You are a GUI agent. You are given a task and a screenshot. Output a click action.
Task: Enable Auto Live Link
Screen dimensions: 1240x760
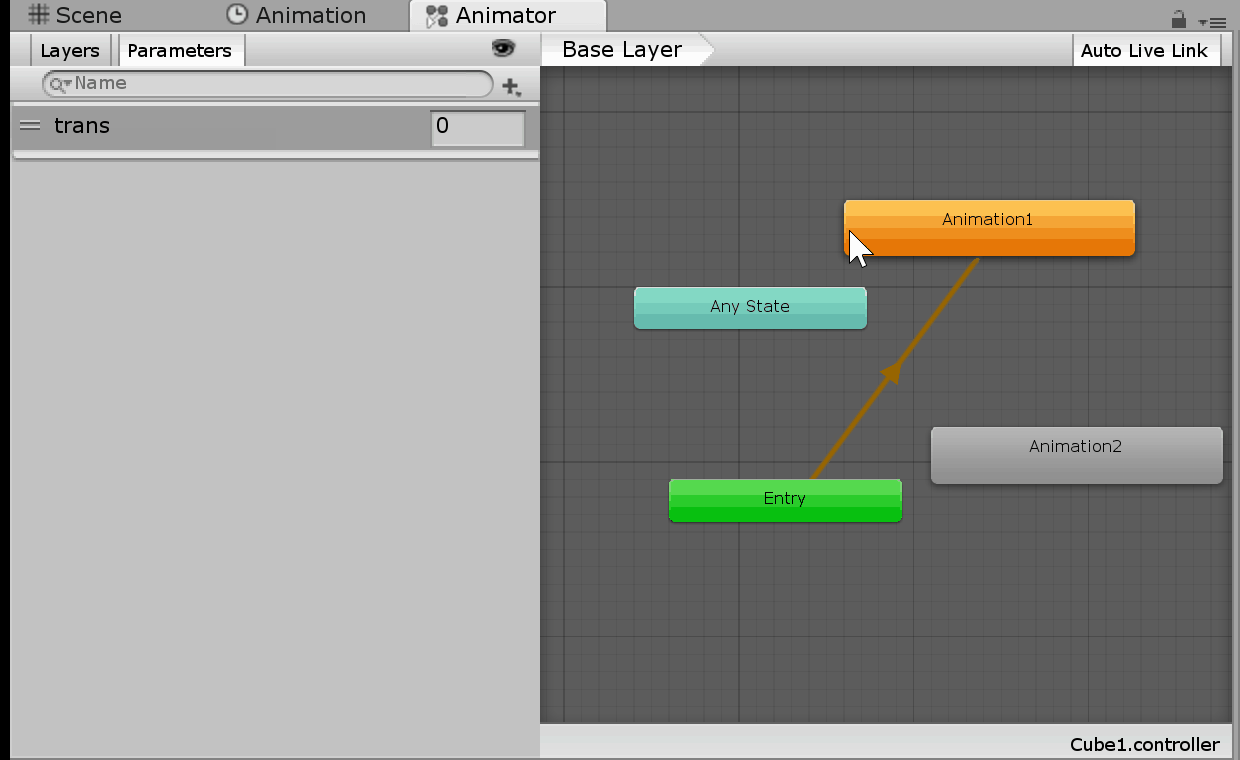pyautogui.click(x=1146, y=49)
